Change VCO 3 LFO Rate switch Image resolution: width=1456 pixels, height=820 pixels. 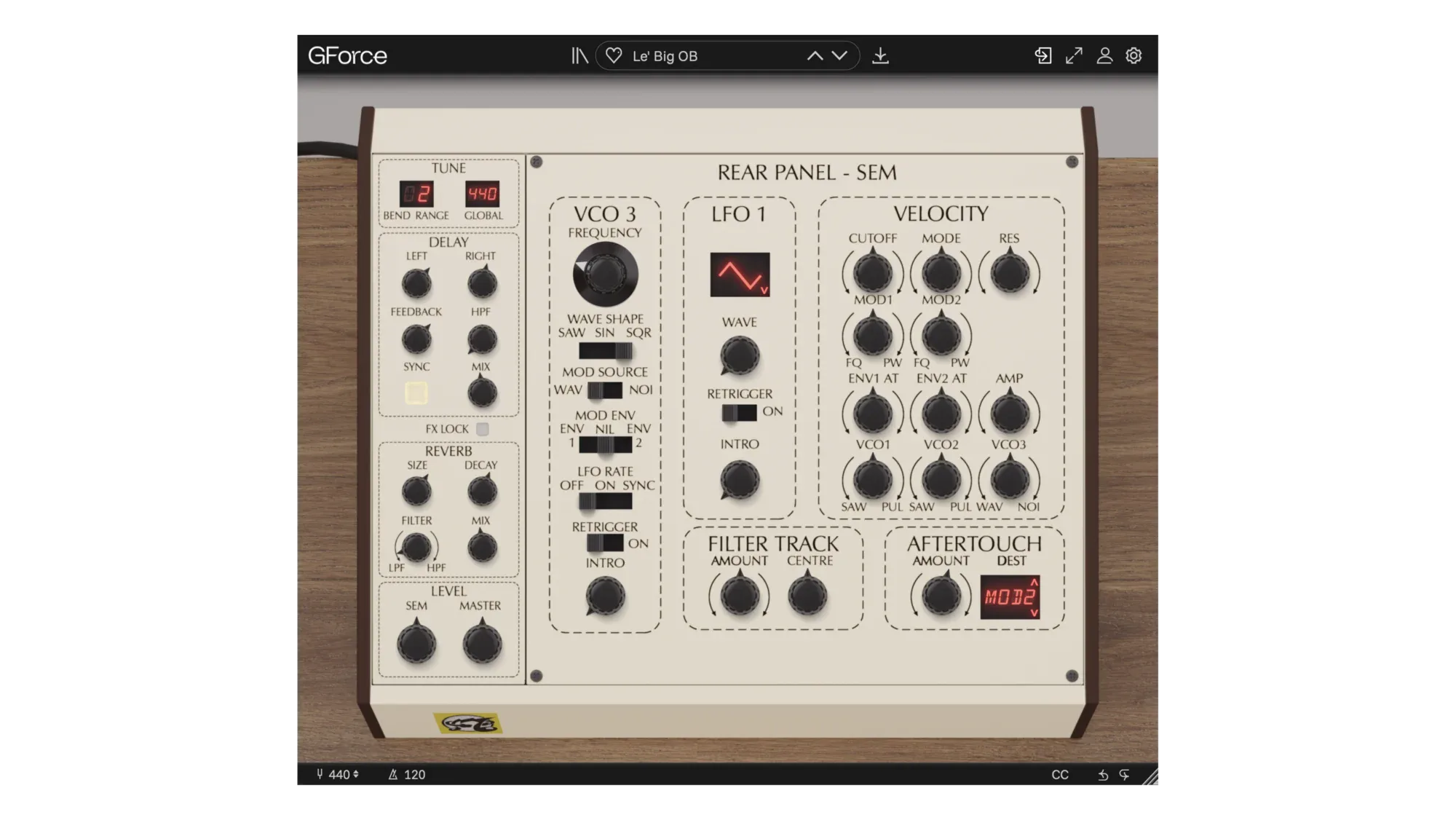[605, 501]
